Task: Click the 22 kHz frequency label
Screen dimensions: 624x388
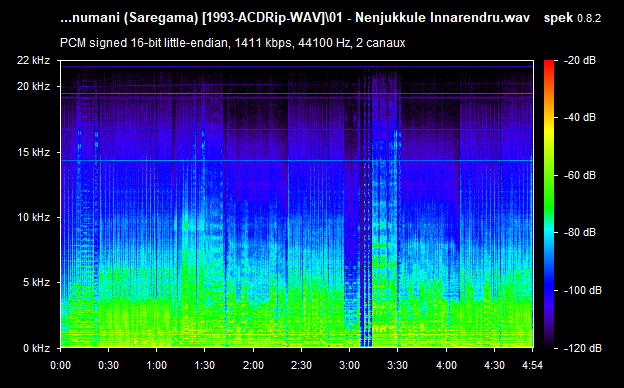Action: click(33, 60)
